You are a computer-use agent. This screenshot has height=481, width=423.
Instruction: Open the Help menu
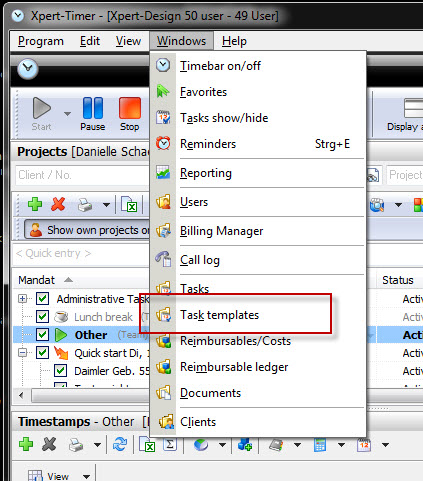click(x=234, y=41)
